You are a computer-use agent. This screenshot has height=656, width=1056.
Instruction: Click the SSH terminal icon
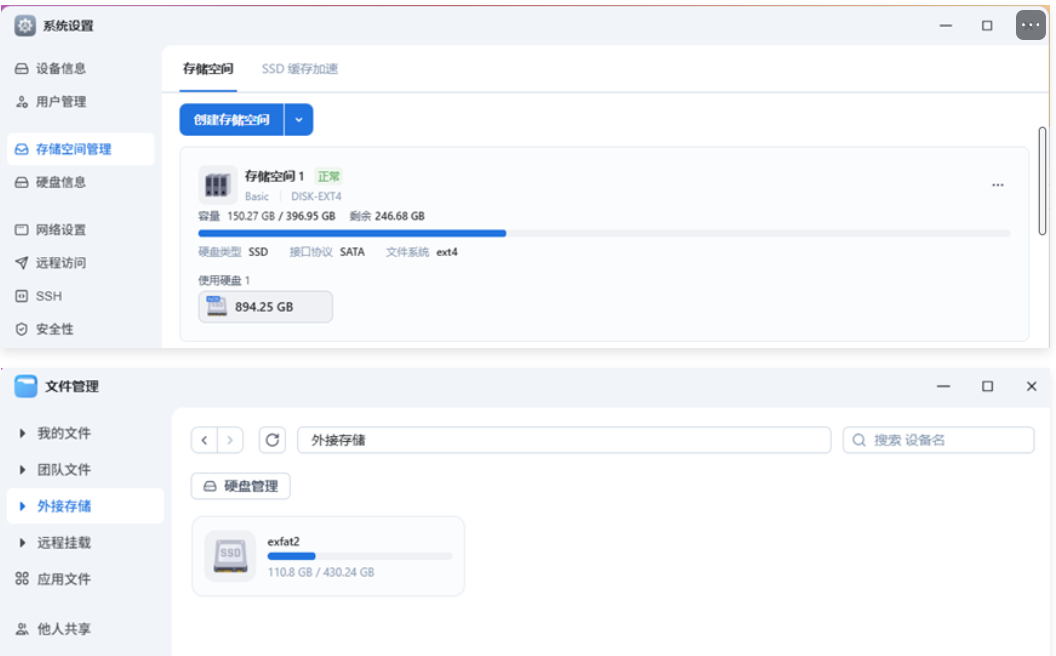click(22, 296)
